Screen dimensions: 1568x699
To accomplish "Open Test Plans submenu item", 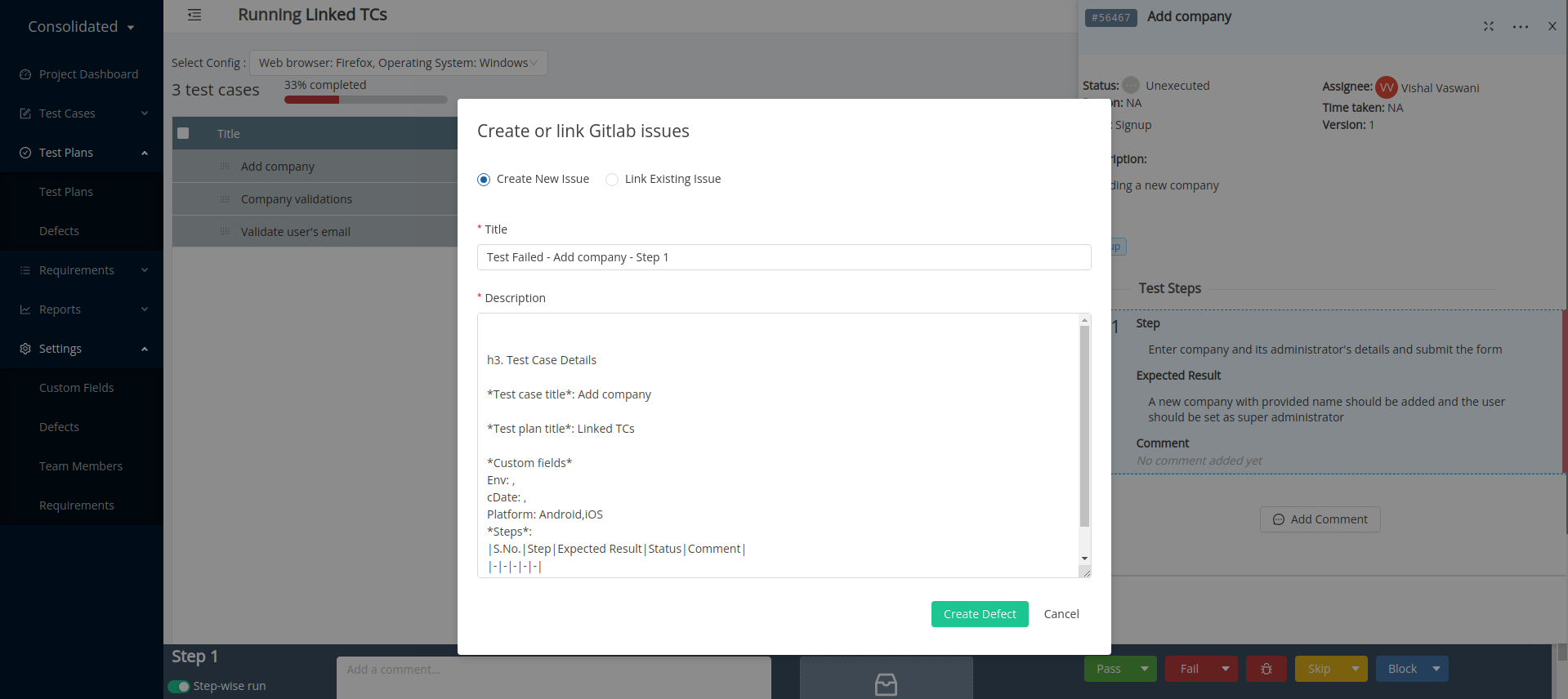I will coord(66,192).
